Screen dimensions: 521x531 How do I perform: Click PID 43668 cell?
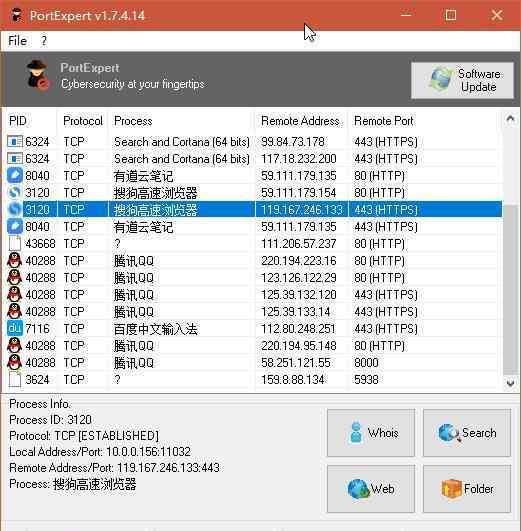(40, 243)
